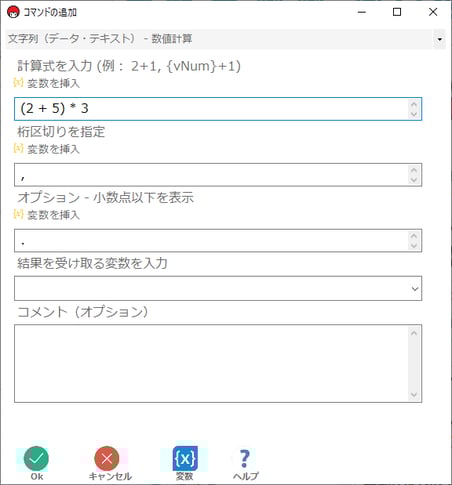The width and height of the screenshot is (452, 485).
Task: Maximize the コマンドの追加 window
Action: click(x=397, y=12)
